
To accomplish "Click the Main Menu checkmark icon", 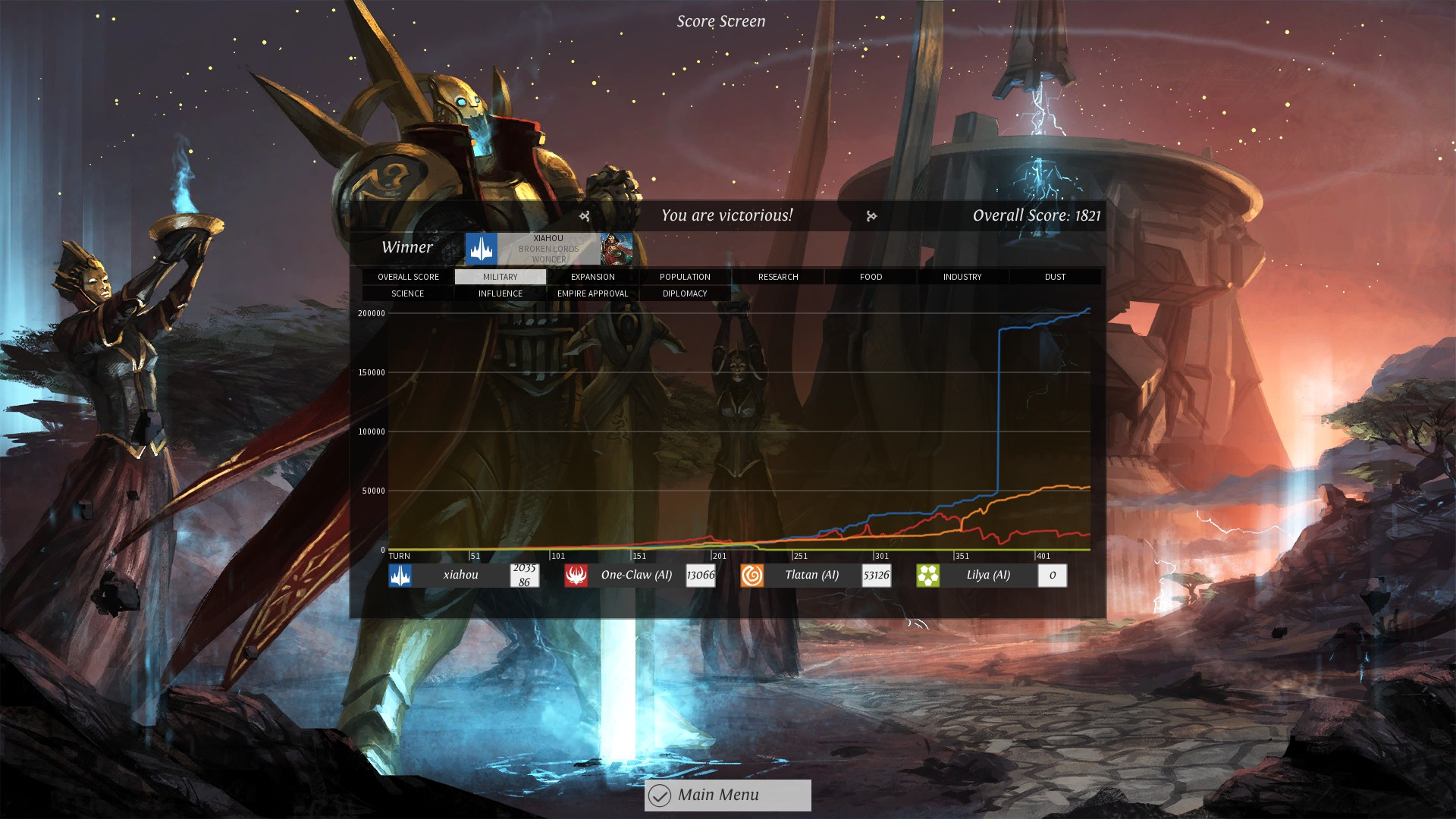I will [x=660, y=795].
